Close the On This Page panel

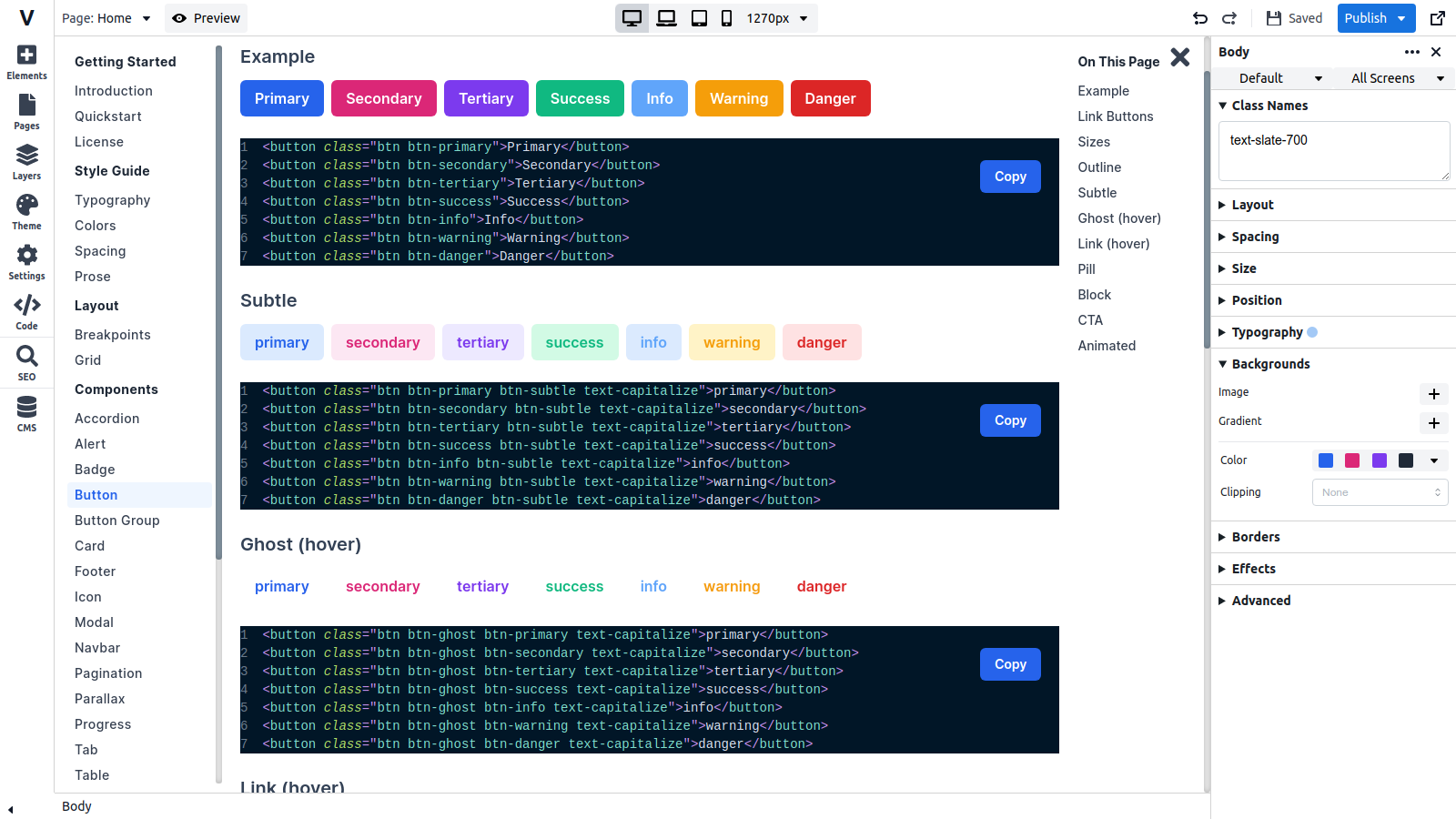pos(1180,57)
